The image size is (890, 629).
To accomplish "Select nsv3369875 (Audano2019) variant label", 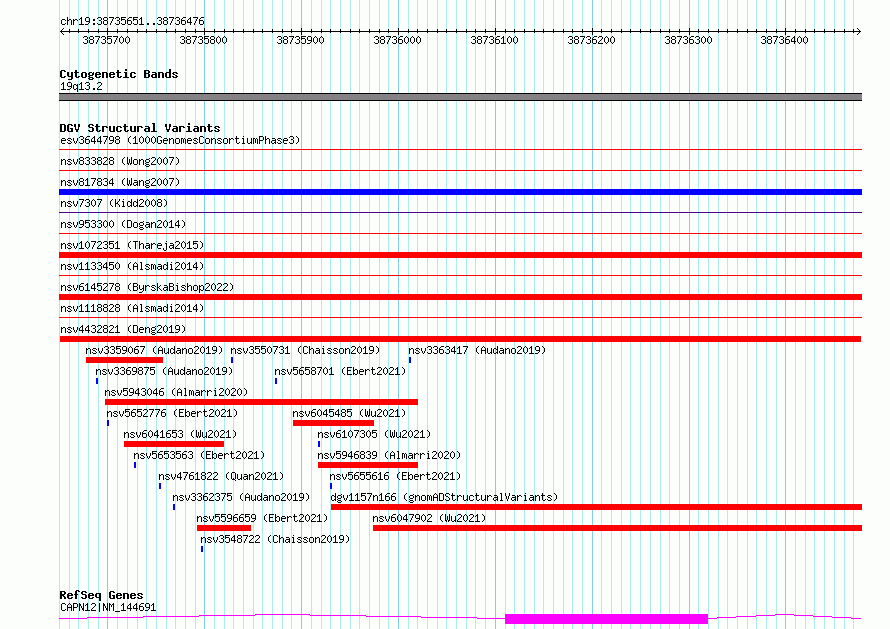I will click(x=164, y=371).
